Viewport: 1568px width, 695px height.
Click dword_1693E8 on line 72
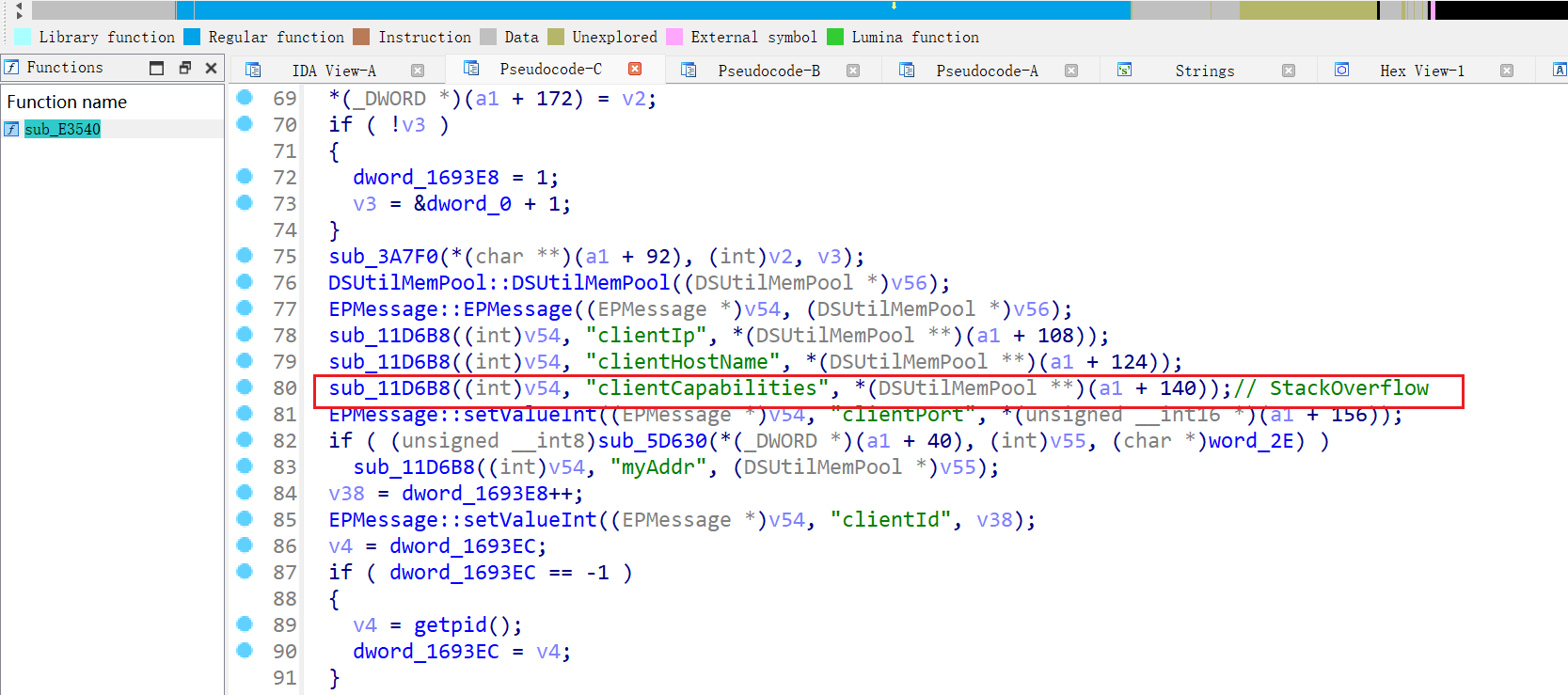(x=426, y=178)
